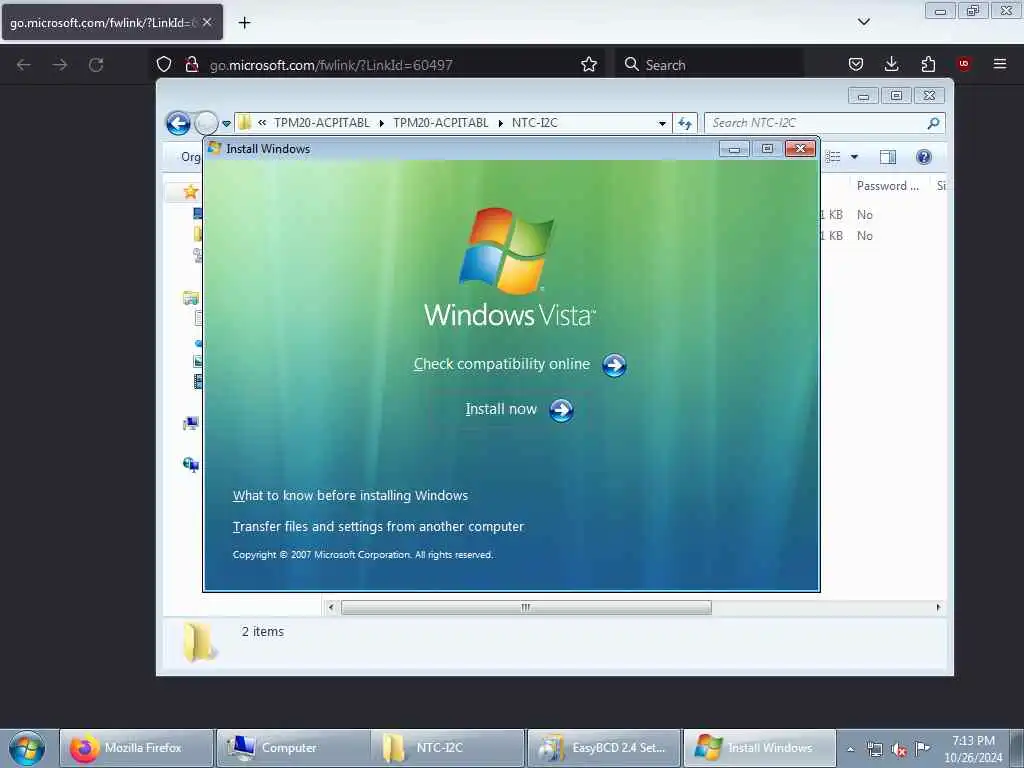1024x768 pixels.
Task: Select NTC-I2C breadcrumb segment
Action: [535, 123]
